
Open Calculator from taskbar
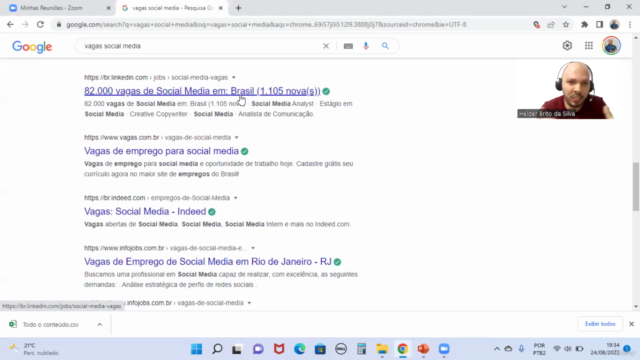[361, 349]
